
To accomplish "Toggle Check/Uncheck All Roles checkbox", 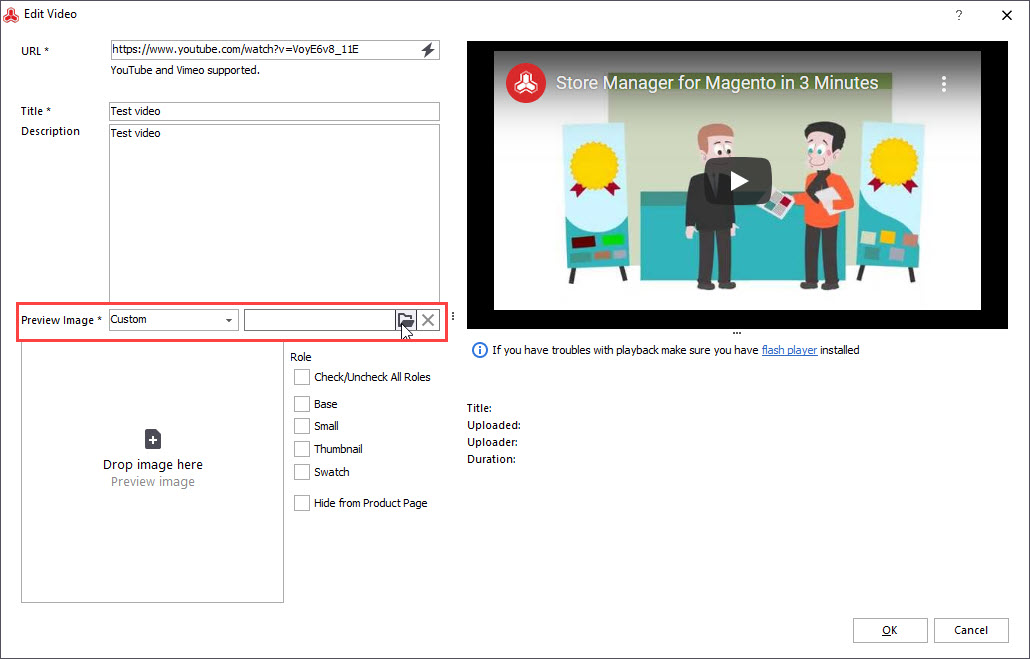I will 302,377.
